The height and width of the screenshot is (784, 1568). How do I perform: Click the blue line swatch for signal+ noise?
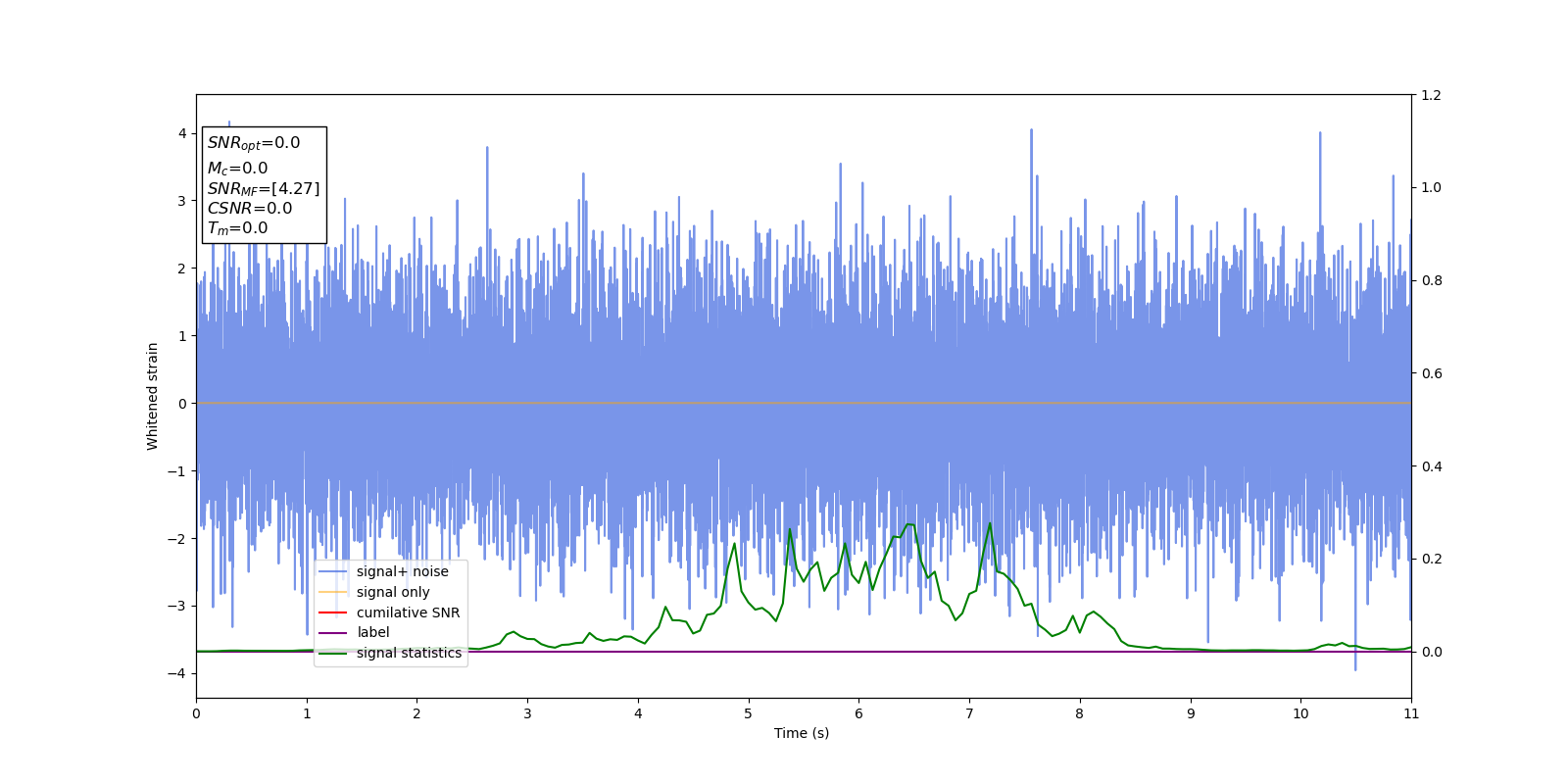click(333, 571)
